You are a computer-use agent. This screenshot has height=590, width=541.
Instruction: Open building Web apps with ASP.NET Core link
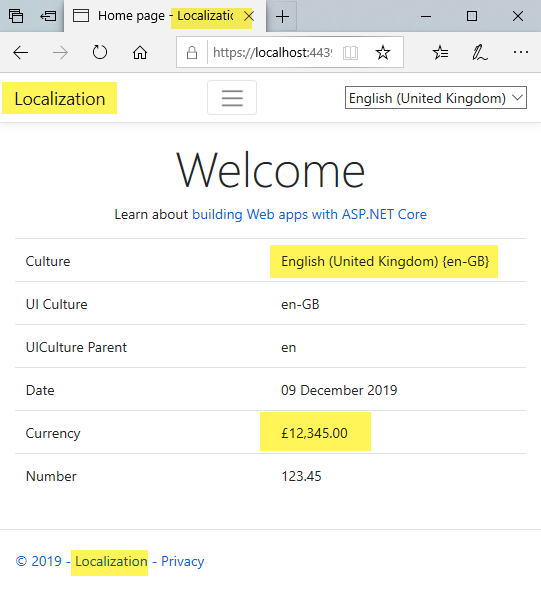click(309, 214)
